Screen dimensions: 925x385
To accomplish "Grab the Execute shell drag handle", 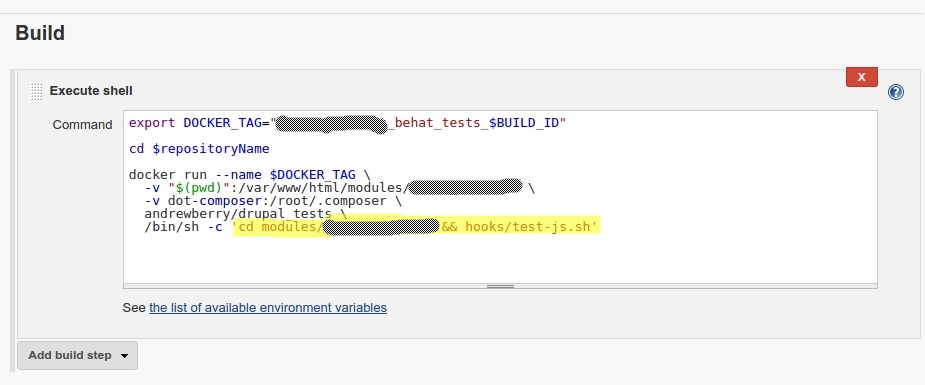I will [37, 91].
